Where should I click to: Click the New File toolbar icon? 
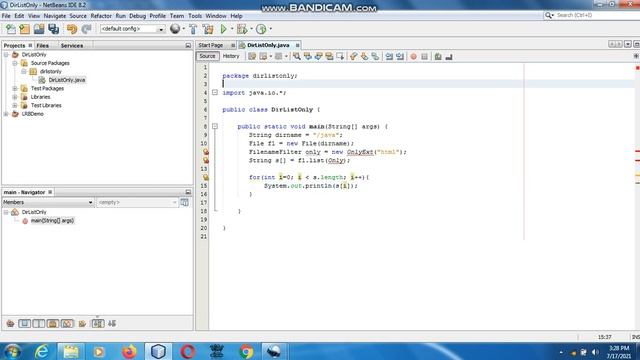click(x=11, y=29)
